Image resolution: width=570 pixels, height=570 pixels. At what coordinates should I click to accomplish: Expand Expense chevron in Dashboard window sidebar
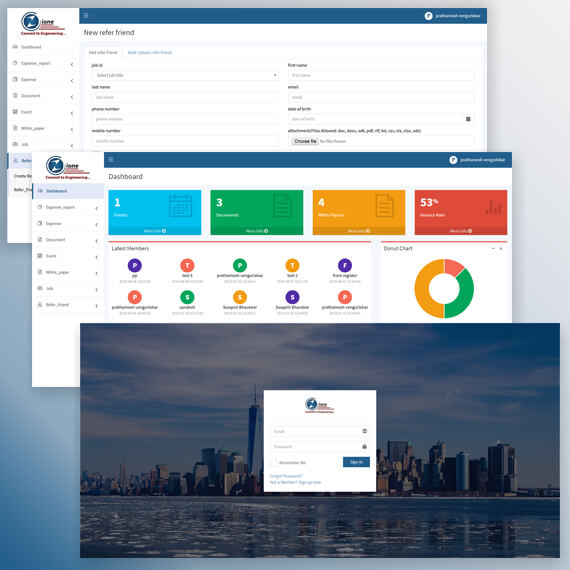coord(97,225)
